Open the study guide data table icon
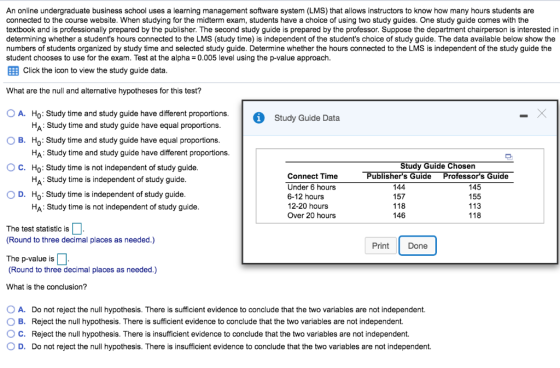The height and width of the screenshot is (368, 560). coord(13,71)
